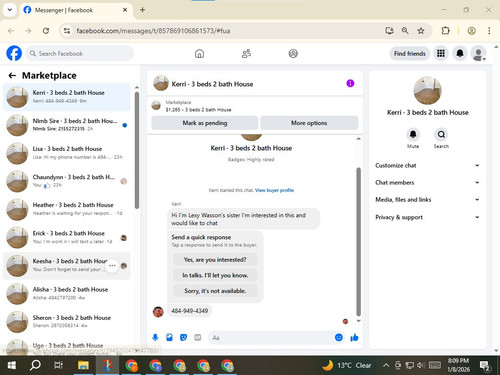The height and width of the screenshot is (375, 500).
Task: Open the Marketplace listing thumbnail in chat header
Action: tap(156, 105)
